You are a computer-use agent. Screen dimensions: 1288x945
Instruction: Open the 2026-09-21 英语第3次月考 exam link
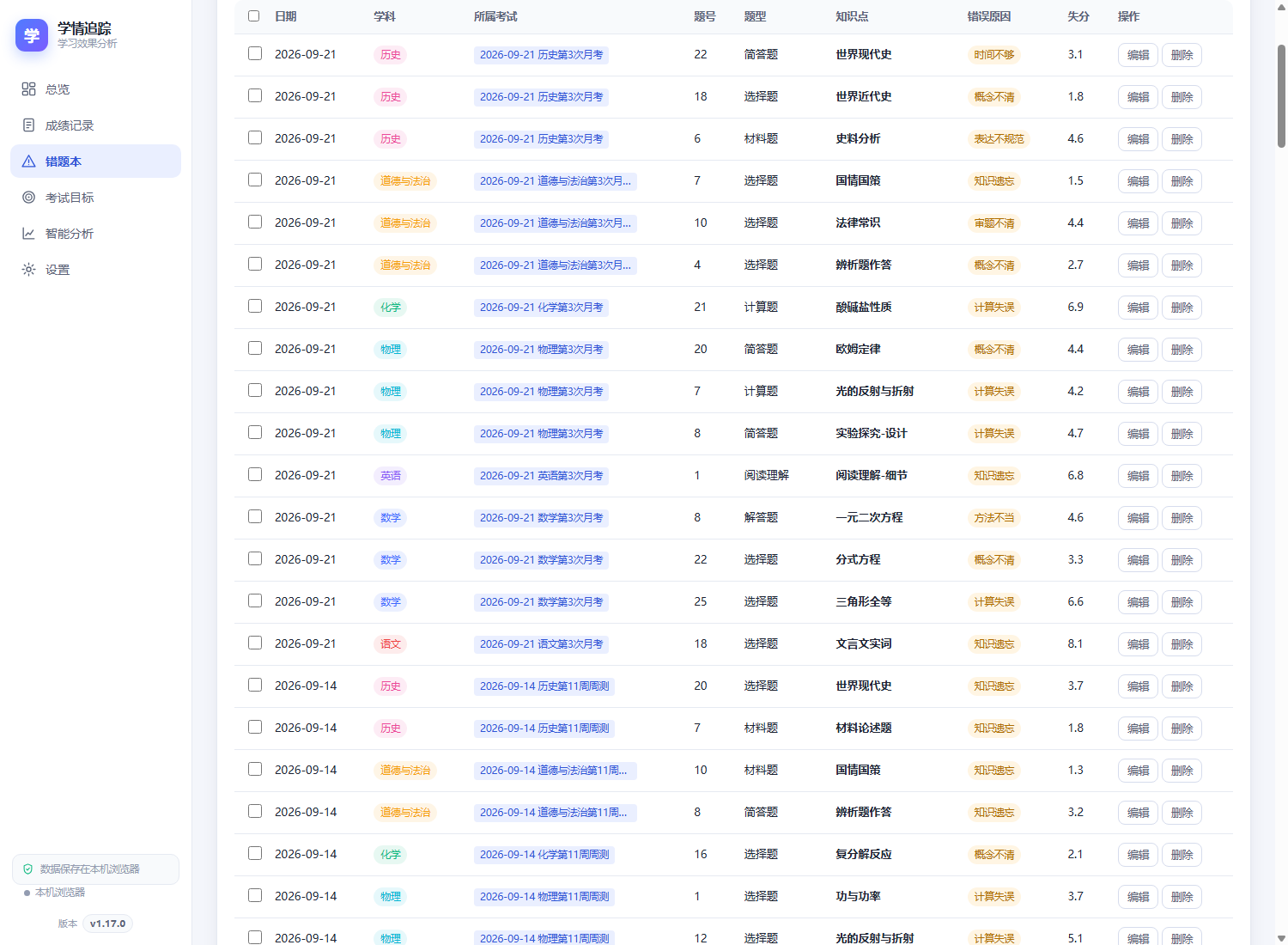pos(541,476)
